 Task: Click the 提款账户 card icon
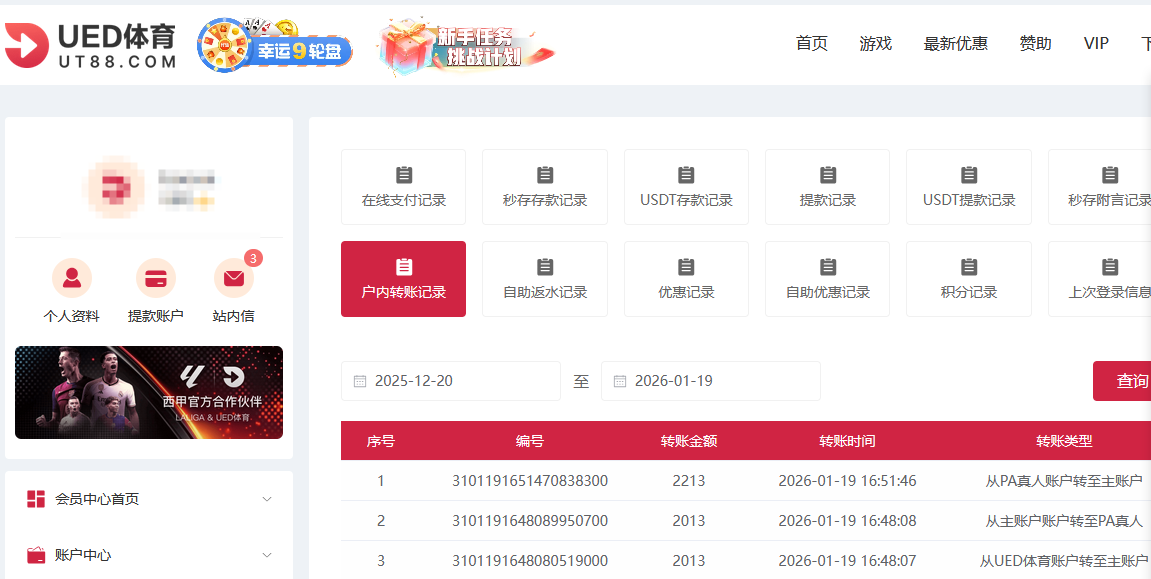(155, 278)
